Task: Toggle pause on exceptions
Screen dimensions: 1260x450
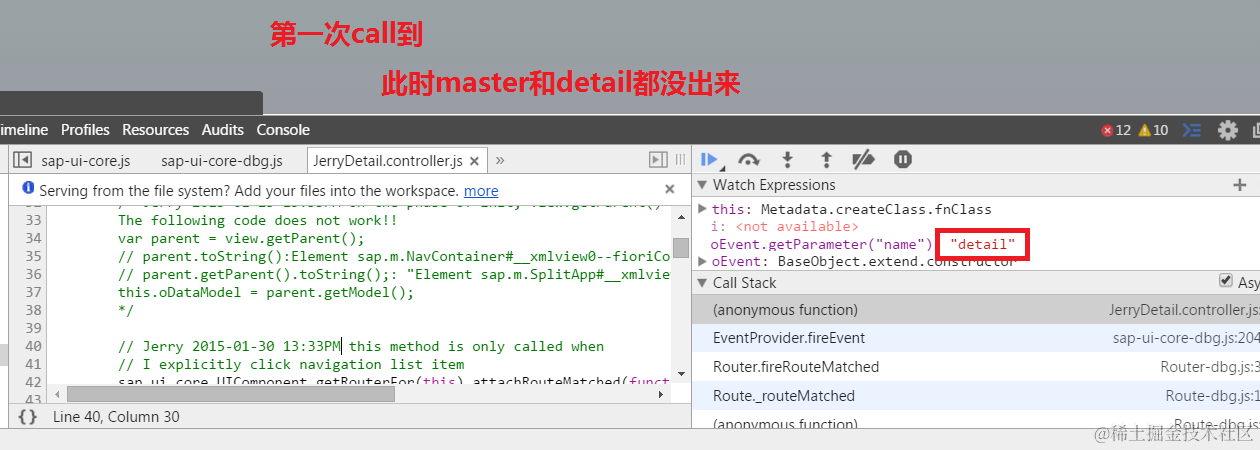Action: click(903, 159)
